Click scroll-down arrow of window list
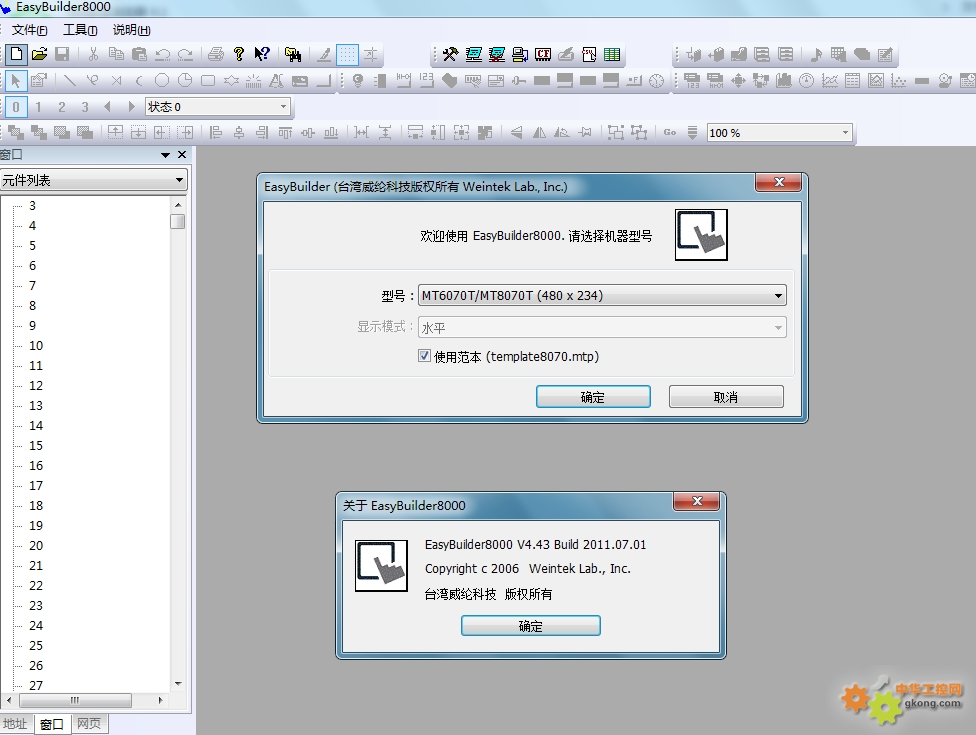The image size is (976, 735). pos(178,684)
